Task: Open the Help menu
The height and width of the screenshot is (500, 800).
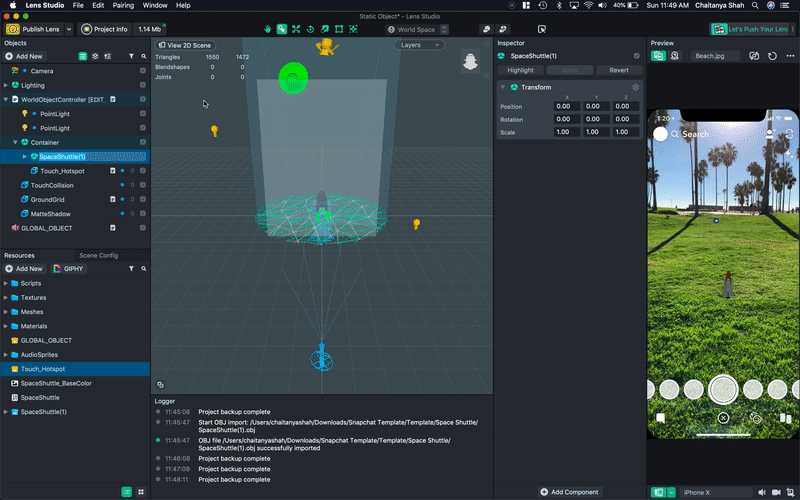Action: [x=183, y=5]
